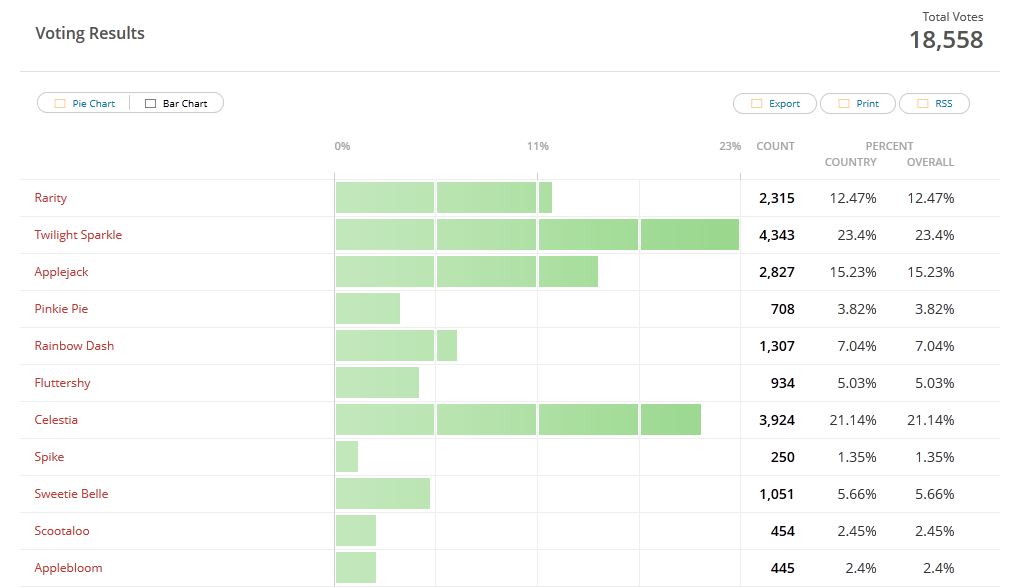This screenshot has width=1011, height=588.
Task: Open the Celestia result link
Action: point(56,420)
